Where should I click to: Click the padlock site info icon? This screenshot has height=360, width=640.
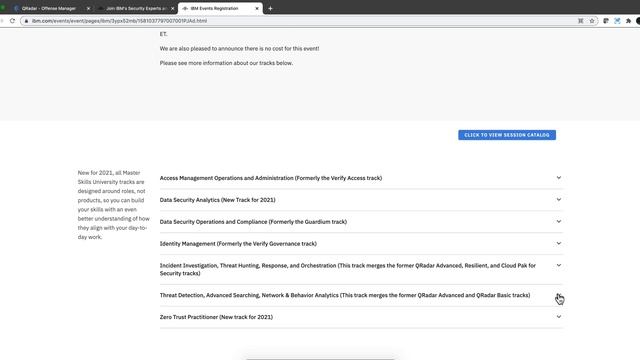tap(27, 21)
